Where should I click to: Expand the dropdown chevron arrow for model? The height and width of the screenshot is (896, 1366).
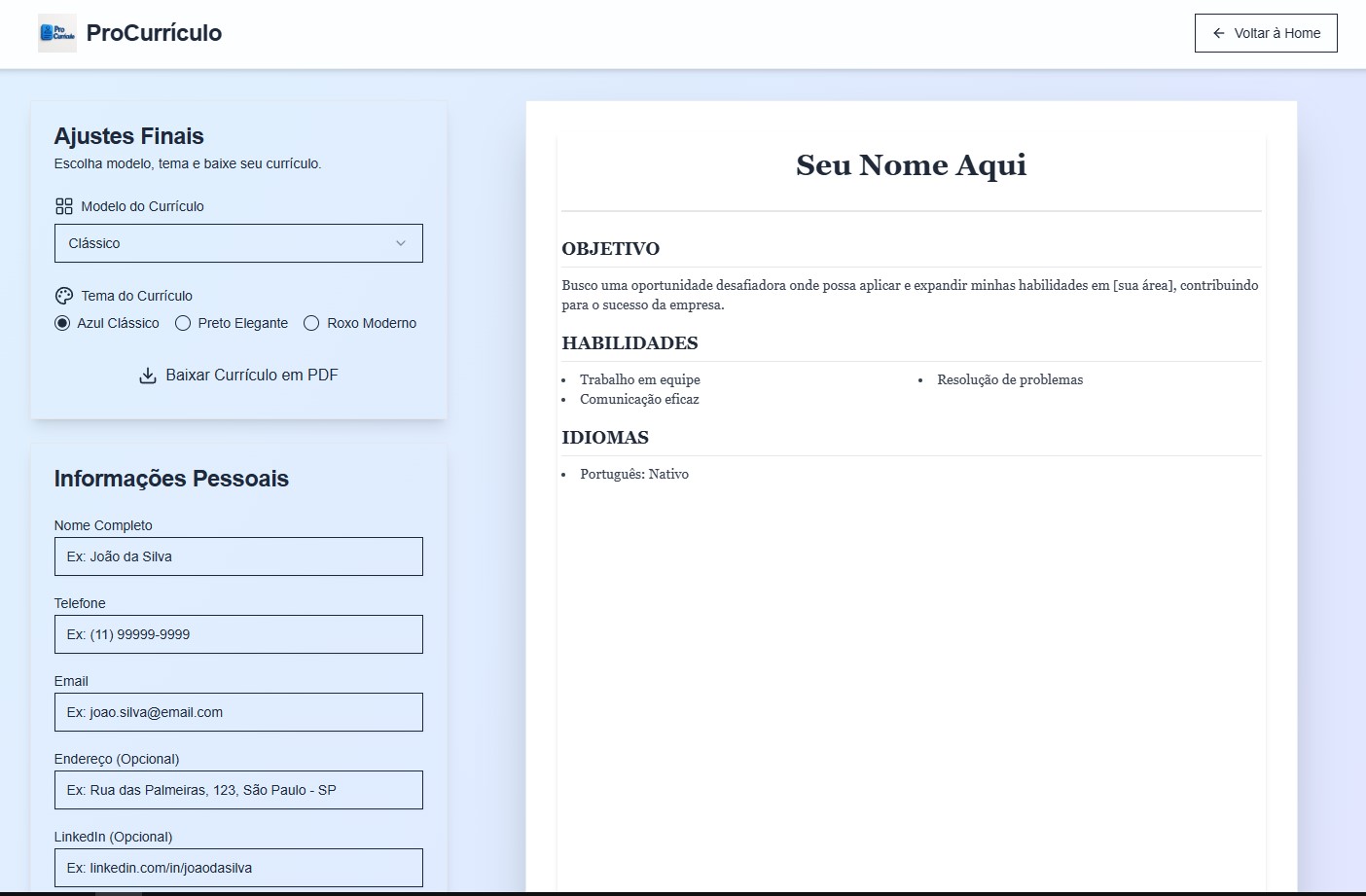(x=400, y=243)
